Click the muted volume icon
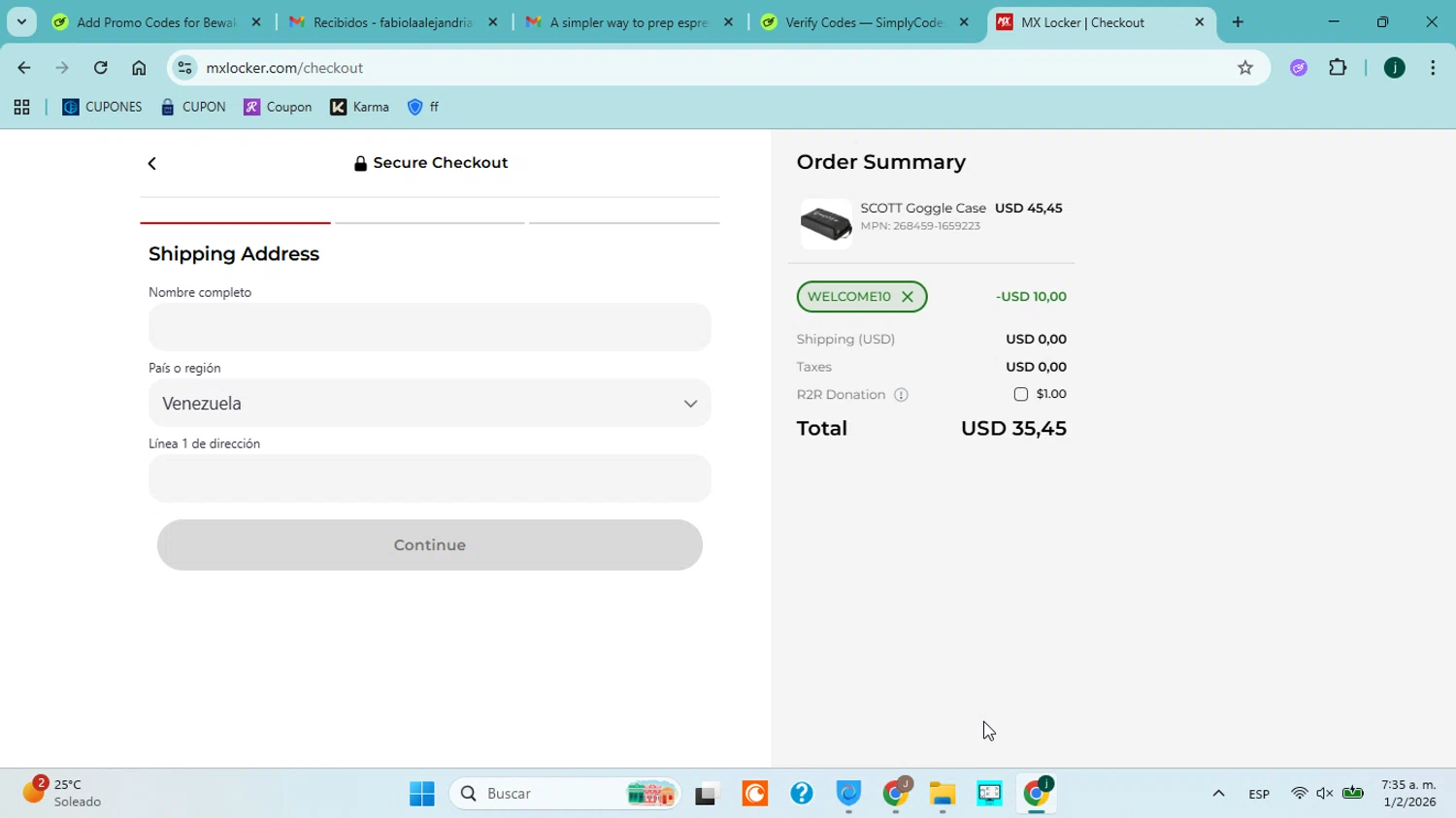 tap(1325, 794)
